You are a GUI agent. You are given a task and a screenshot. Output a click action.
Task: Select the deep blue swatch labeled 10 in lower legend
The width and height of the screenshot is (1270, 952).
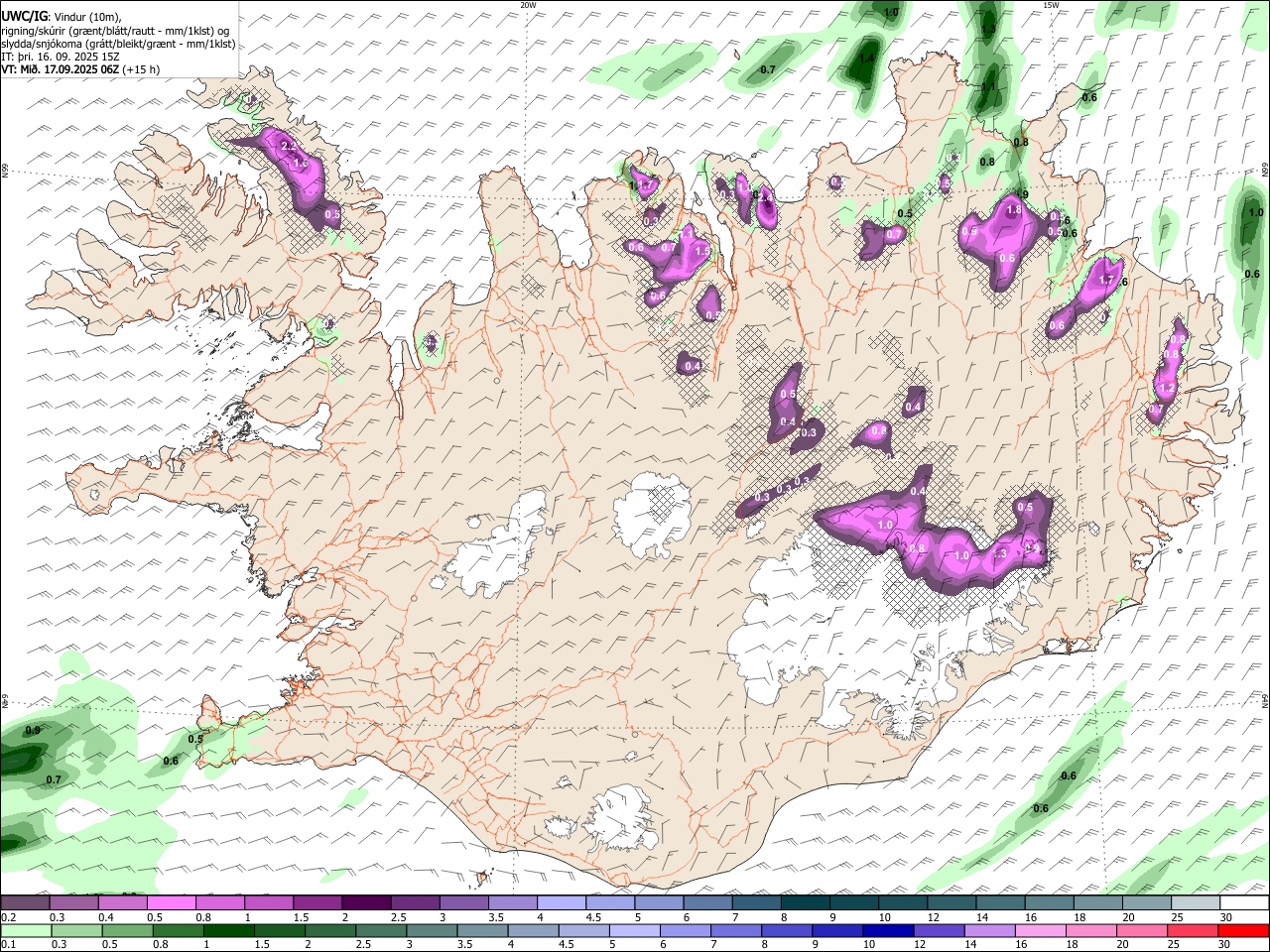coord(888,930)
